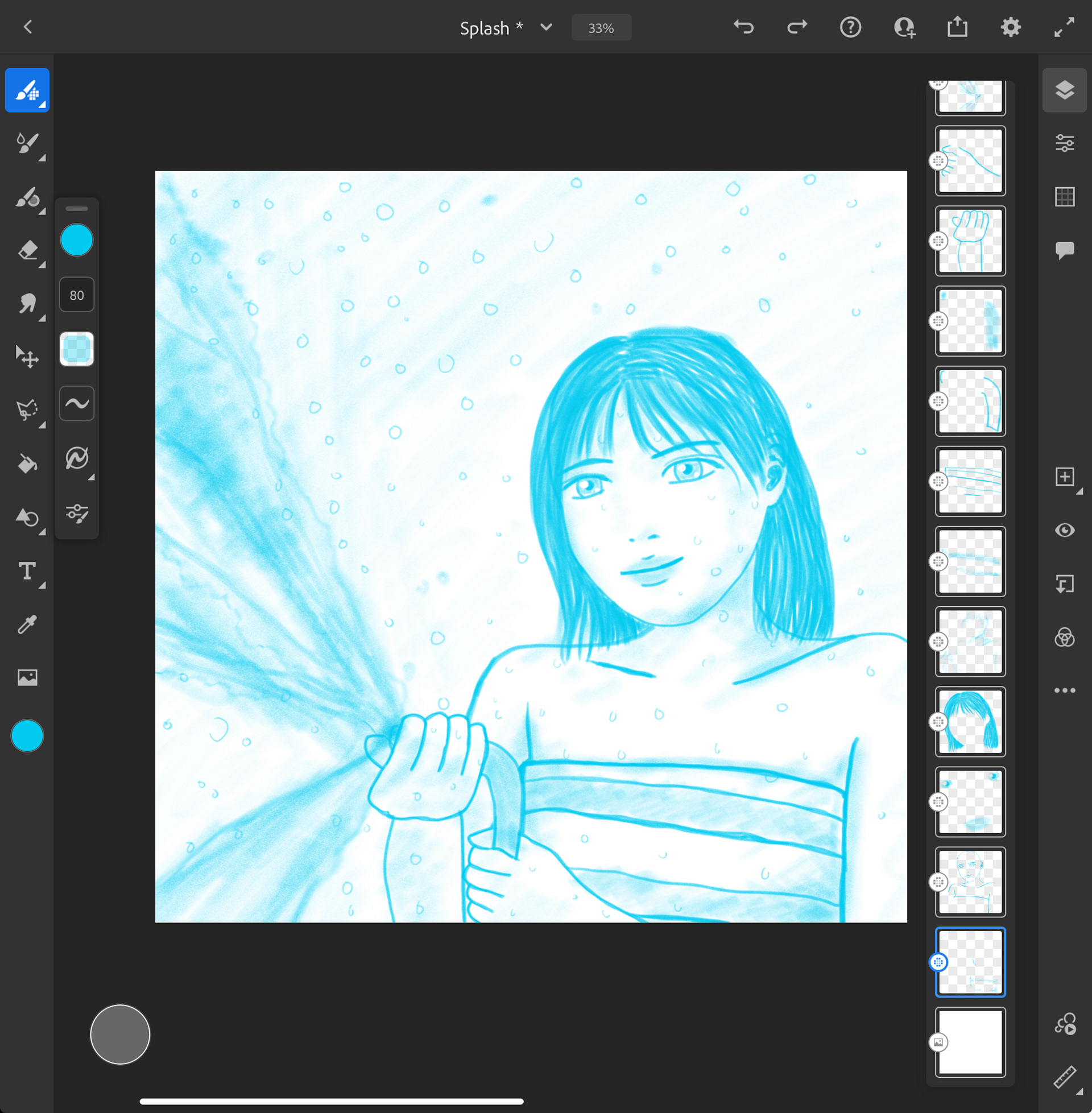Adjust the brush flow opacity swatch
The image size is (1092, 1113).
77,349
